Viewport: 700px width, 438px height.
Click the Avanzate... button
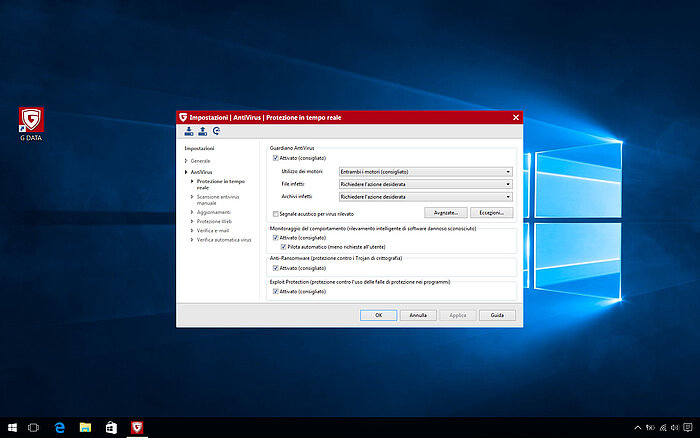click(x=446, y=213)
